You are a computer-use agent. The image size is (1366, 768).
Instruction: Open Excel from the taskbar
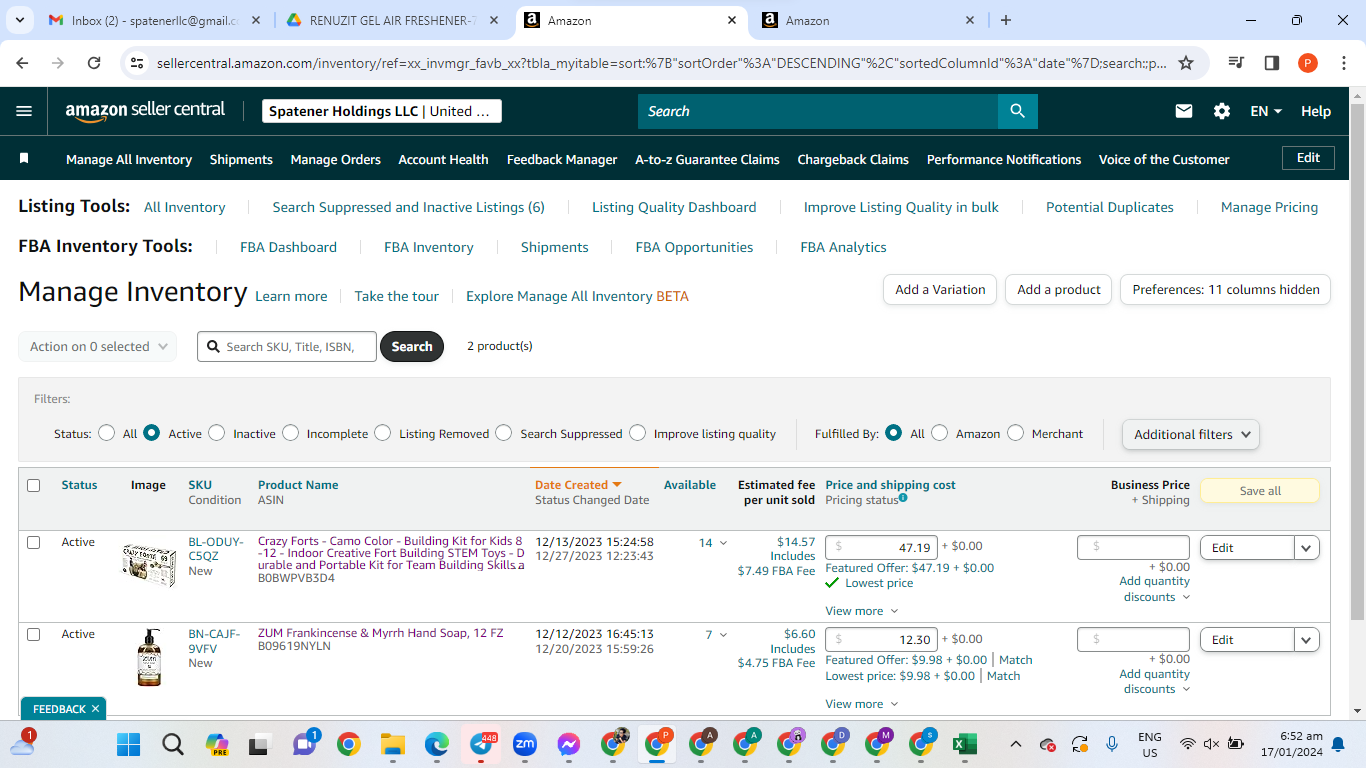[964, 744]
